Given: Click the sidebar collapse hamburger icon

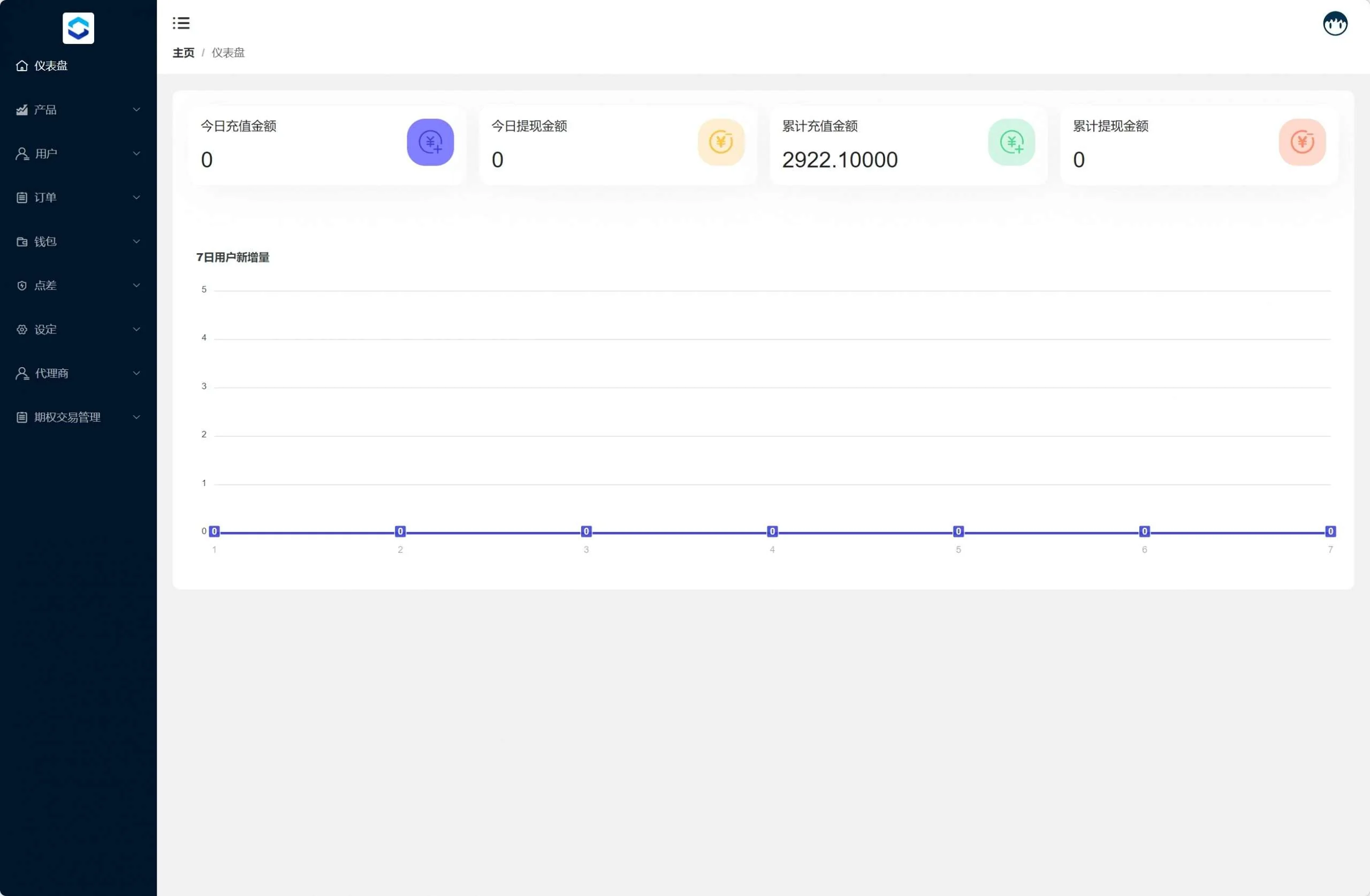Looking at the screenshot, I should pyautogui.click(x=181, y=23).
